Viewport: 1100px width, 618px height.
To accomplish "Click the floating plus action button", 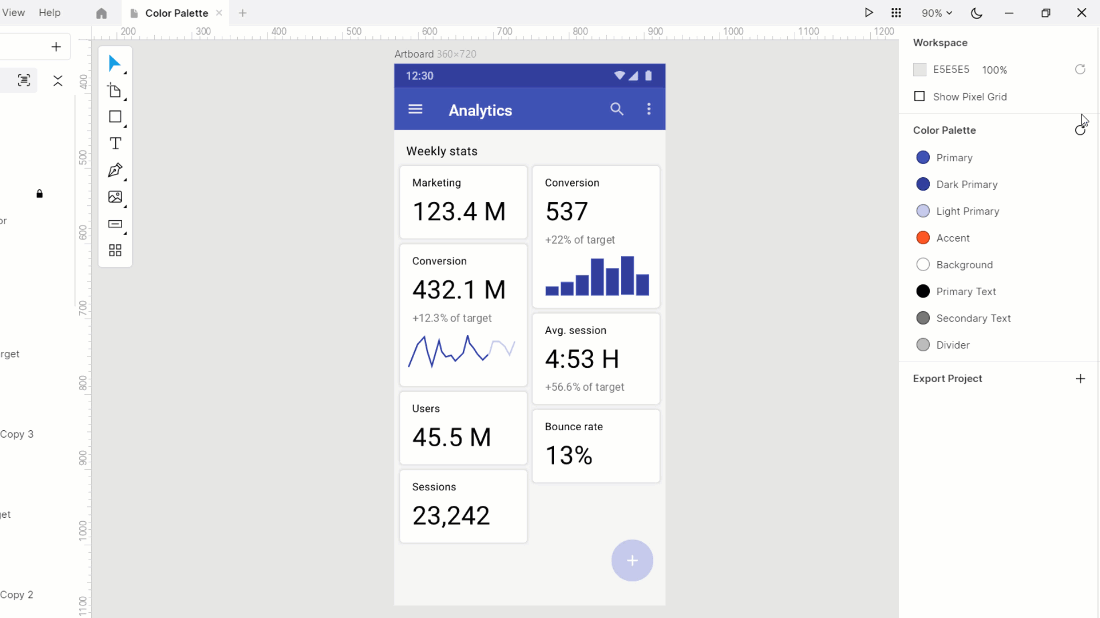I will (x=632, y=560).
